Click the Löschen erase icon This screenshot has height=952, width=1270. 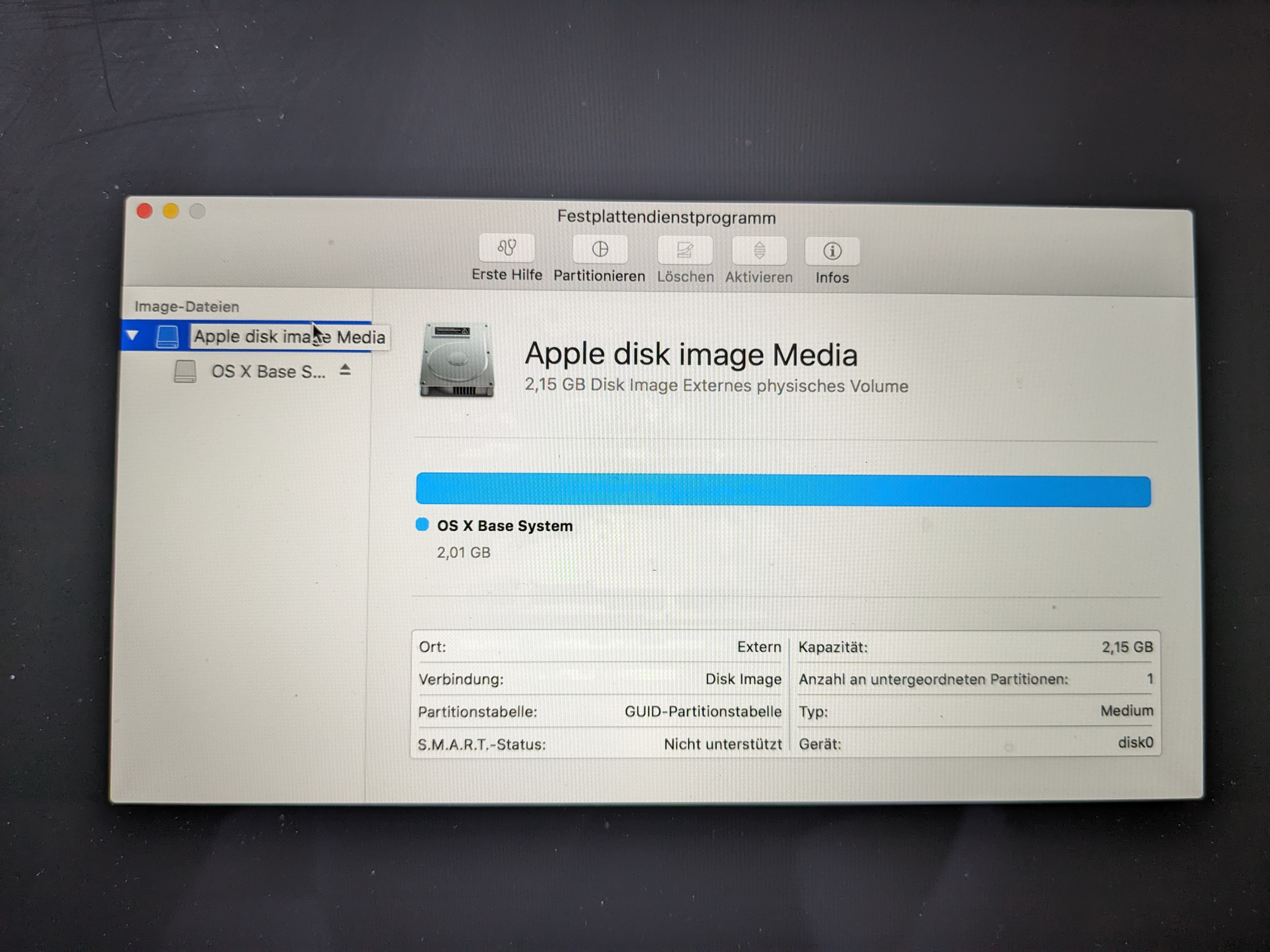[x=685, y=251]
